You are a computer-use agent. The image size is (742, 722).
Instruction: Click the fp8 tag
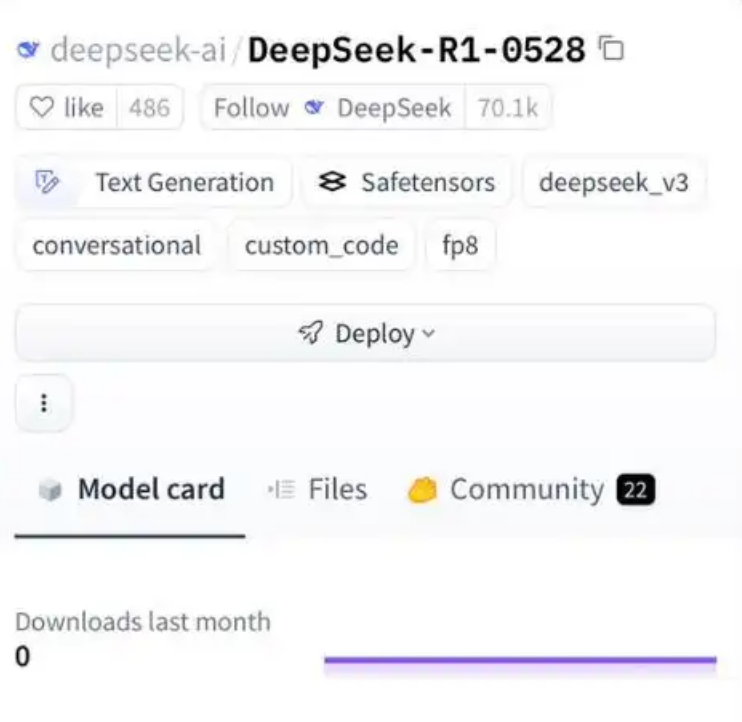pyautogui.click(x=460, y=246)
